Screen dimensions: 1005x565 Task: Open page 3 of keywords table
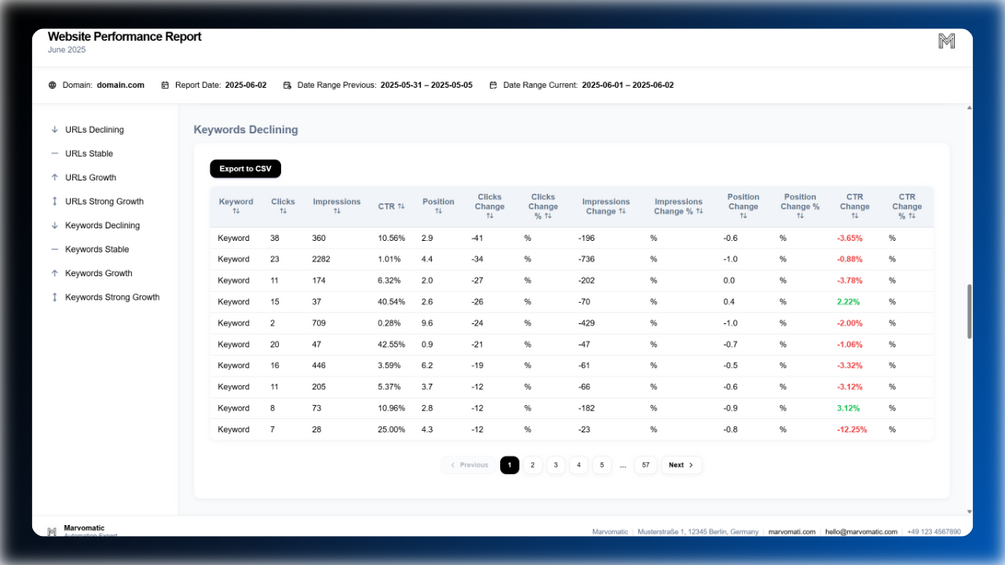point(556,465)
